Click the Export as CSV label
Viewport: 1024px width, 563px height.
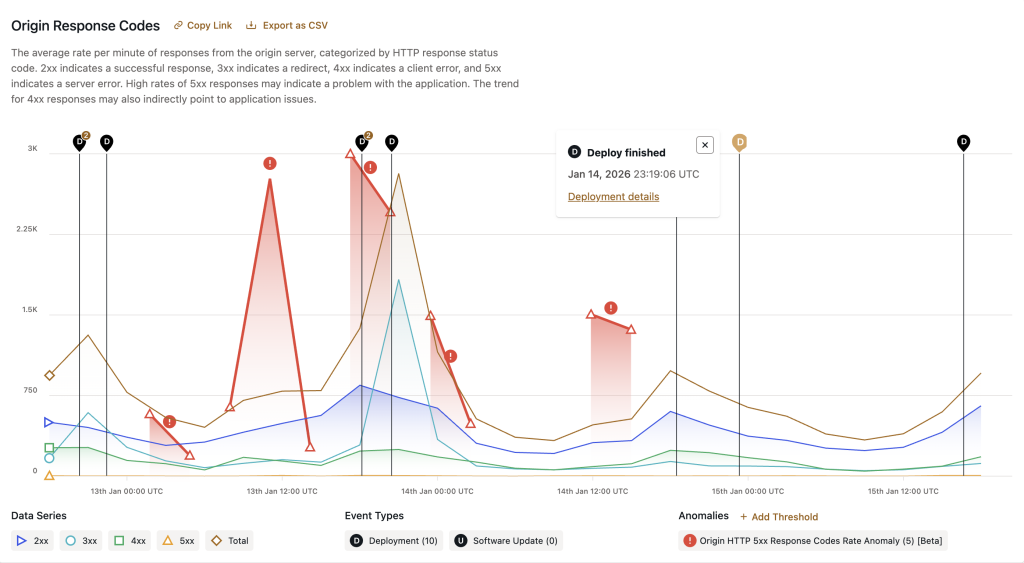coord(295,26)
